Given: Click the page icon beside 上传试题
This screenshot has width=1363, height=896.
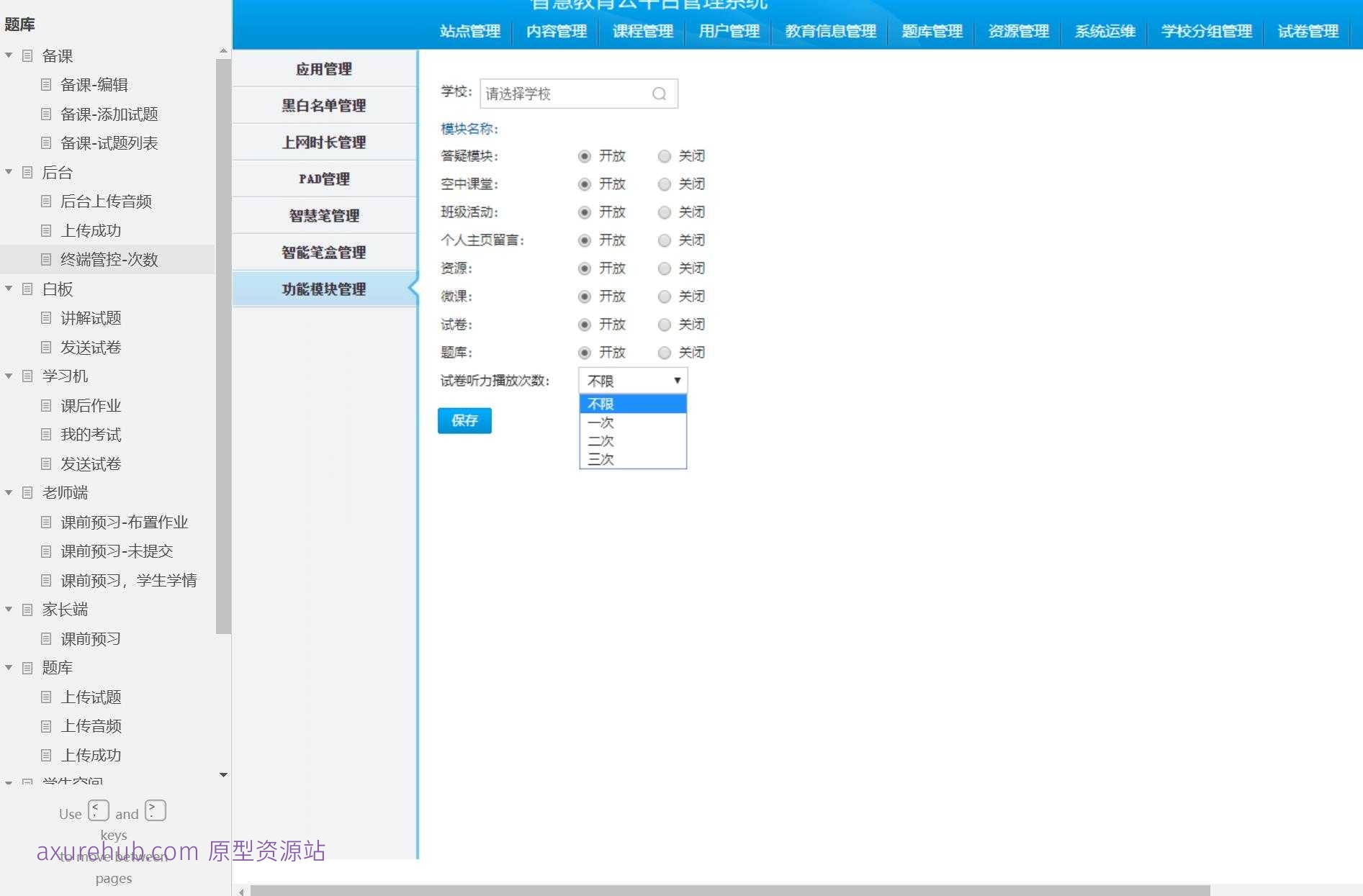Looking at the screenshot, I should pos(46,697).
